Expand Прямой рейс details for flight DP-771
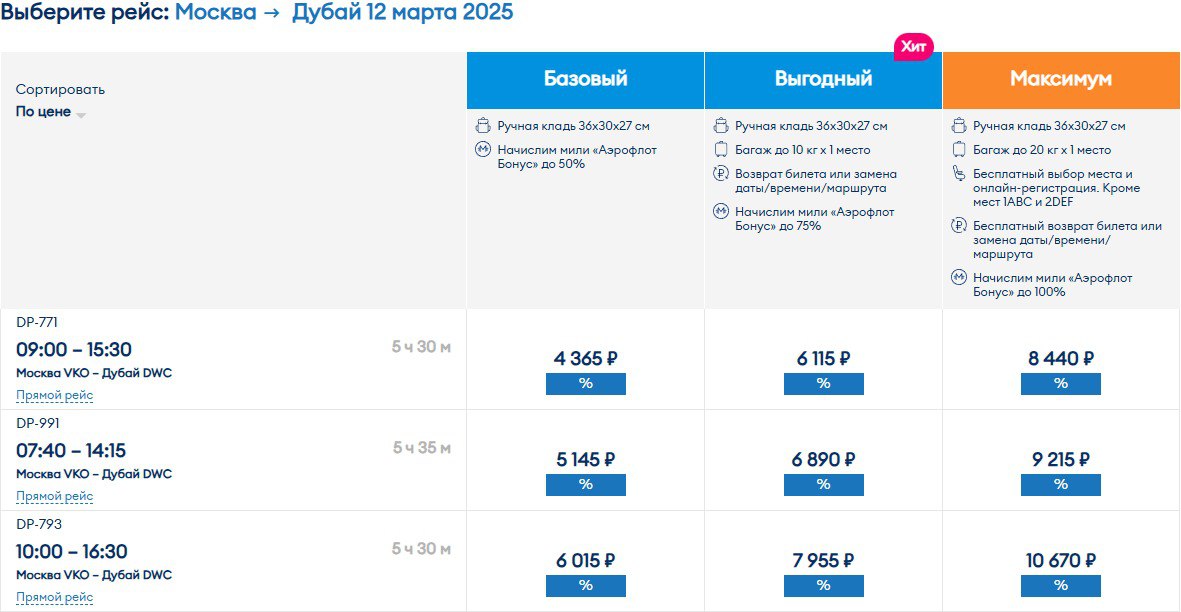1181x612 pixels. (x=54, y=395)
